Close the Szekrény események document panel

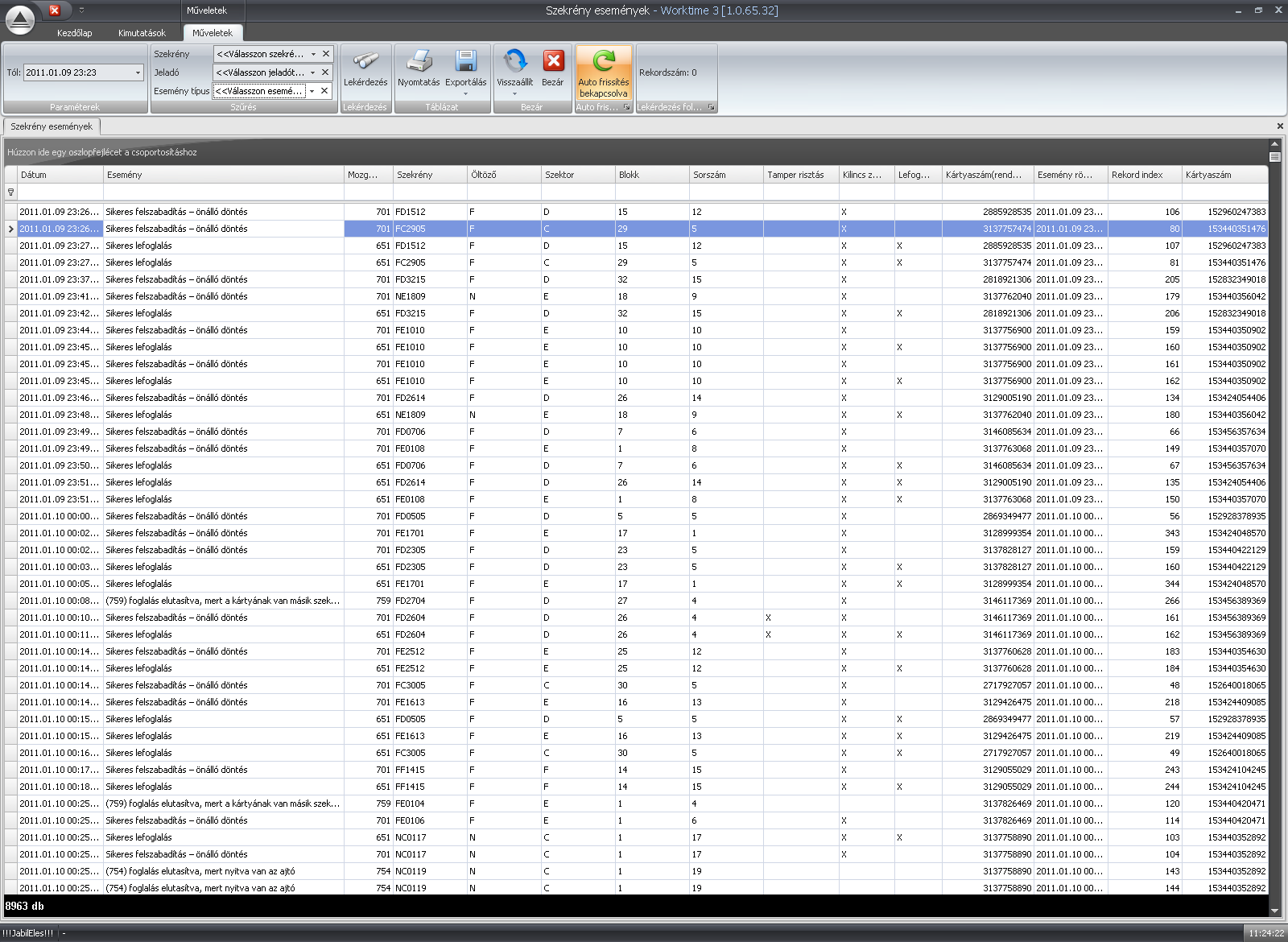click(x=1280, y=126)
